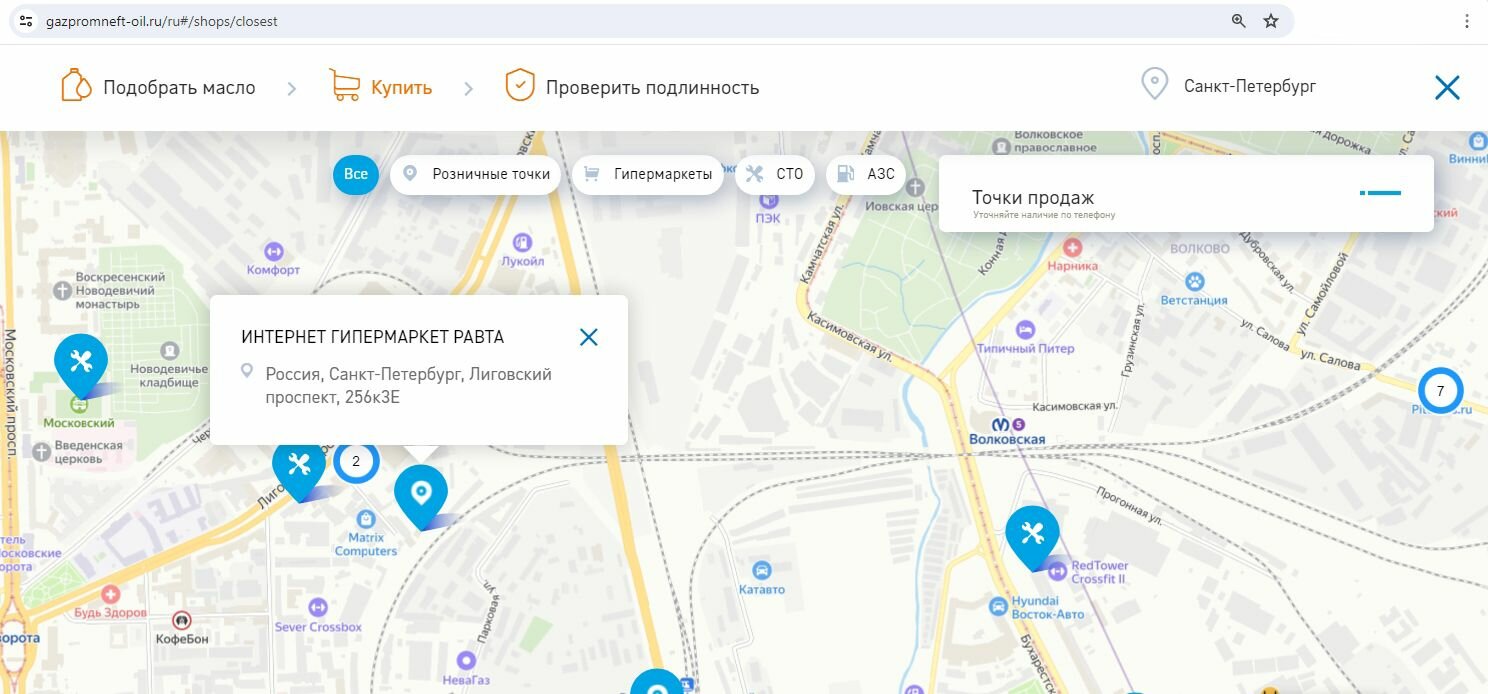1488x694 pixels.
Task: Click the location pin beside Санкт-Петербург
Action: pos(1155,85)
